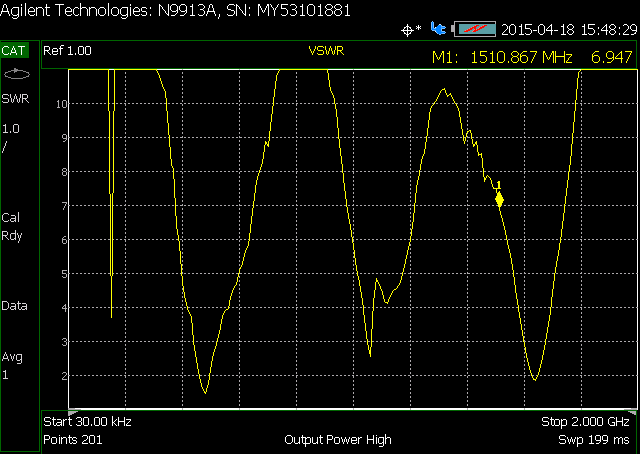Click the continuous sweep loop icon
Viewport: 640px width, 454px height.
point(15,74)
